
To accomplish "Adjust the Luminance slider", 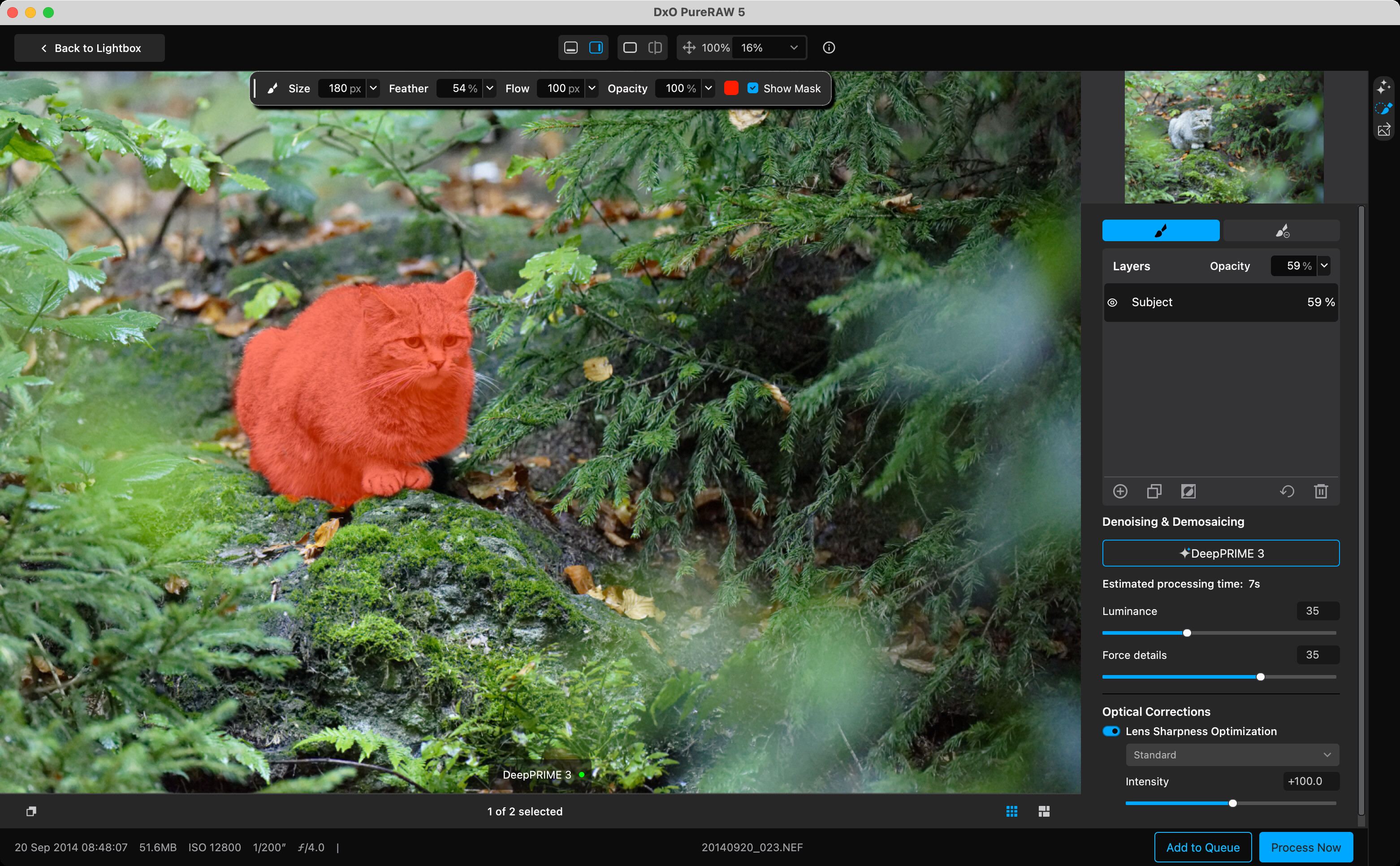I will tap(1187, 633).
